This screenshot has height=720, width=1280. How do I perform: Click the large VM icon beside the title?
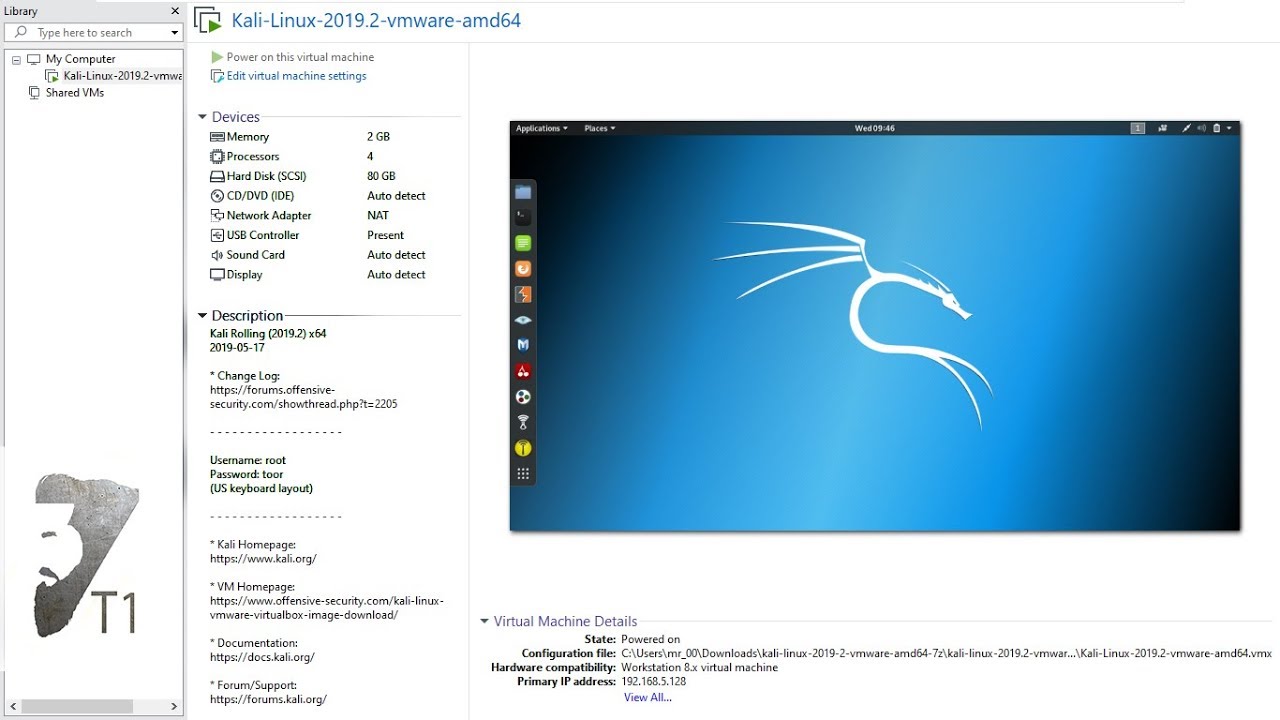point(207,20)
